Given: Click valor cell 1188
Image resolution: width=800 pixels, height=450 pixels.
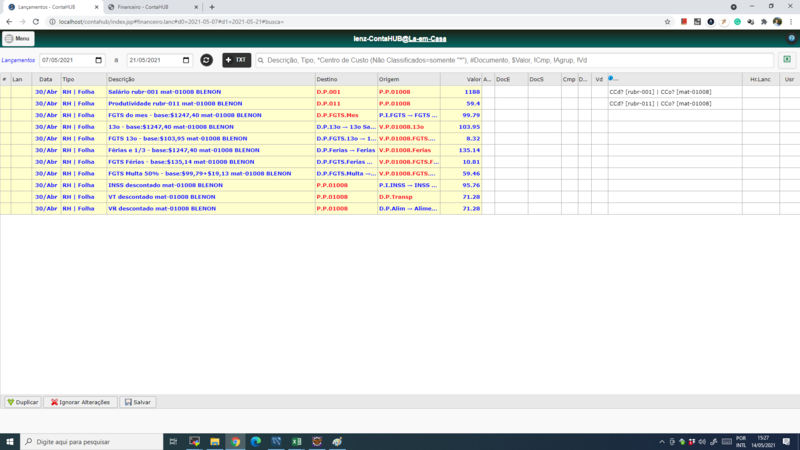Looking at the screenshot, I should pyautogui.click(x=461, y=92).
